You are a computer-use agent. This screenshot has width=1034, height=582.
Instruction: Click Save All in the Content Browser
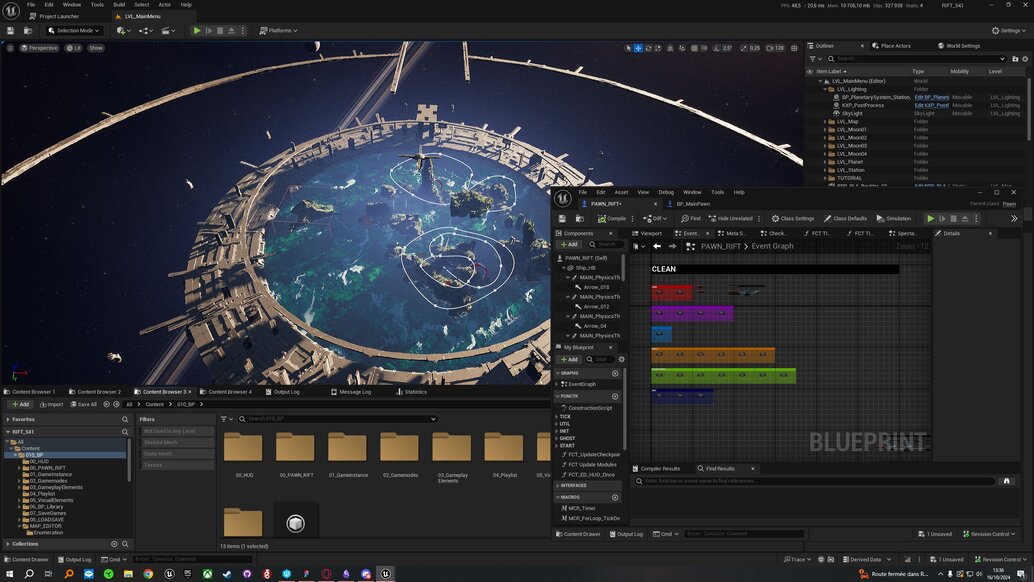click(x=82, y=404)
